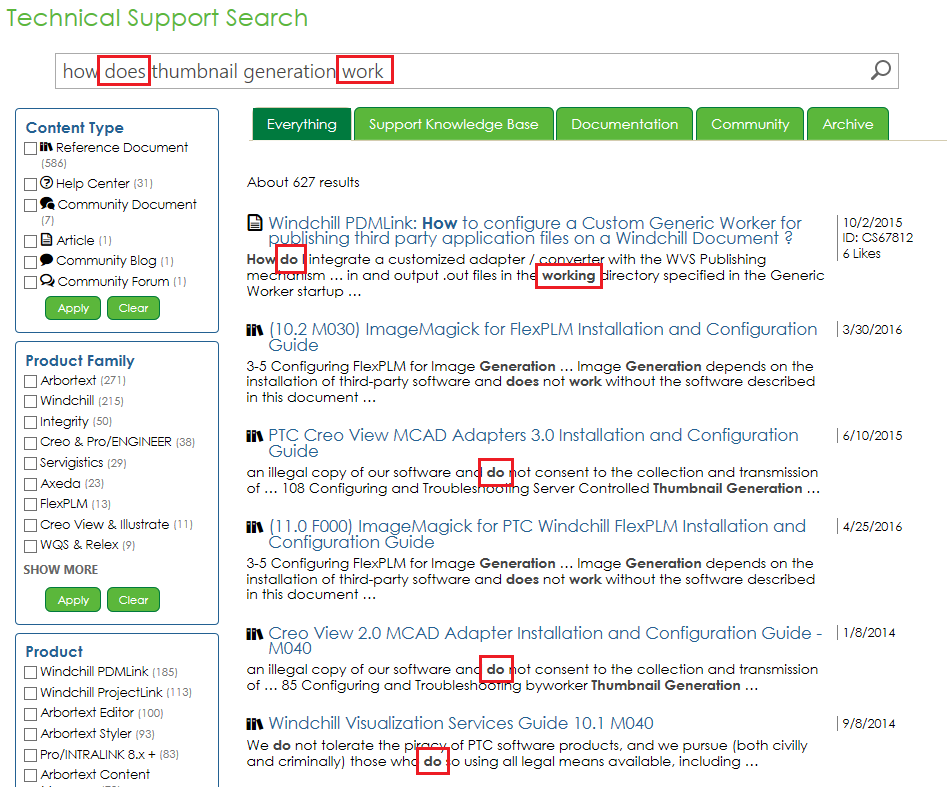Check the Help Center checkbox
The image size is (947, 787).
30,184
